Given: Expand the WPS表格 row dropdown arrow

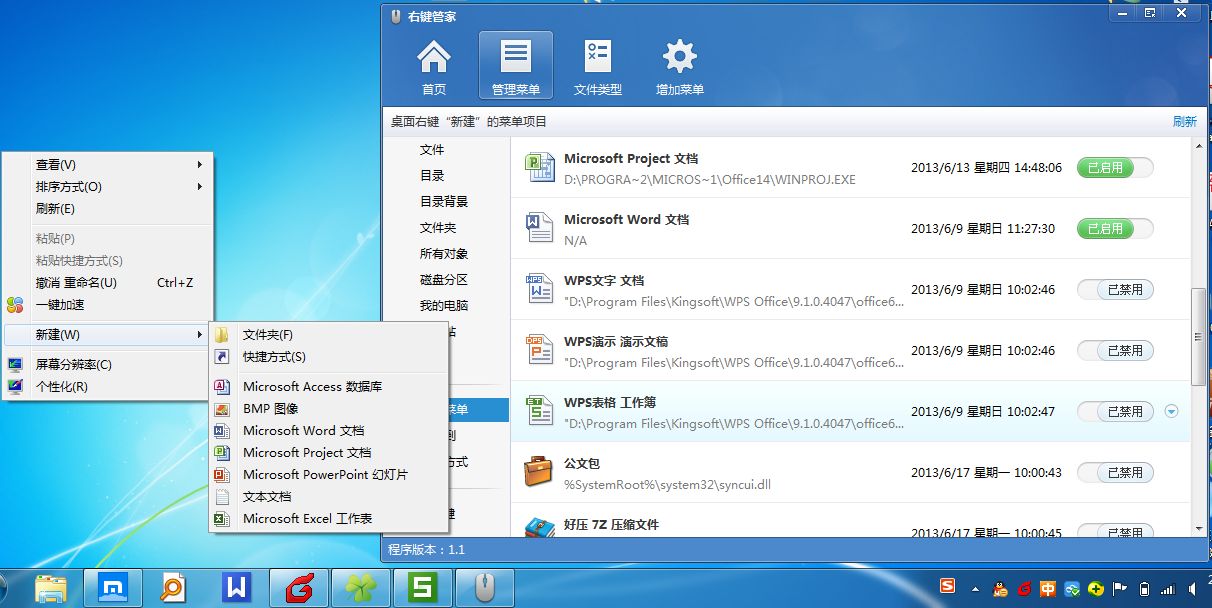Looking at the screenshot, I should coord(1172,411).
